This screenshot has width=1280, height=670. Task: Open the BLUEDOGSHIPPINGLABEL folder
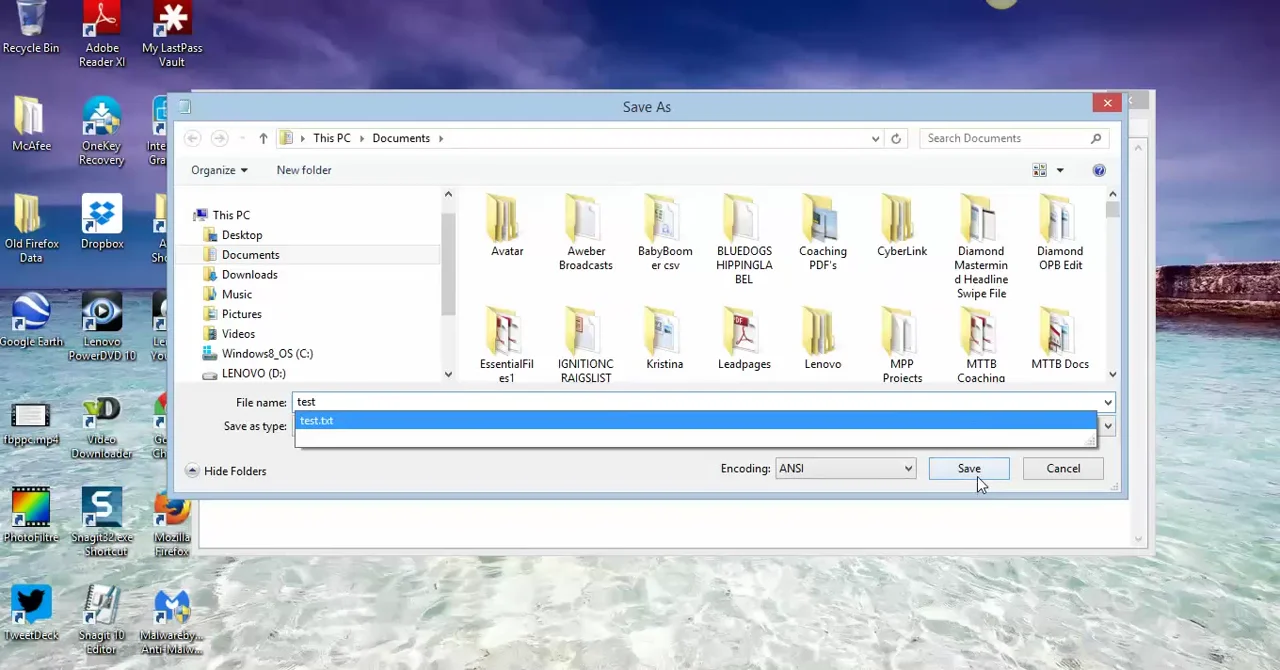[x=744, y=239]
